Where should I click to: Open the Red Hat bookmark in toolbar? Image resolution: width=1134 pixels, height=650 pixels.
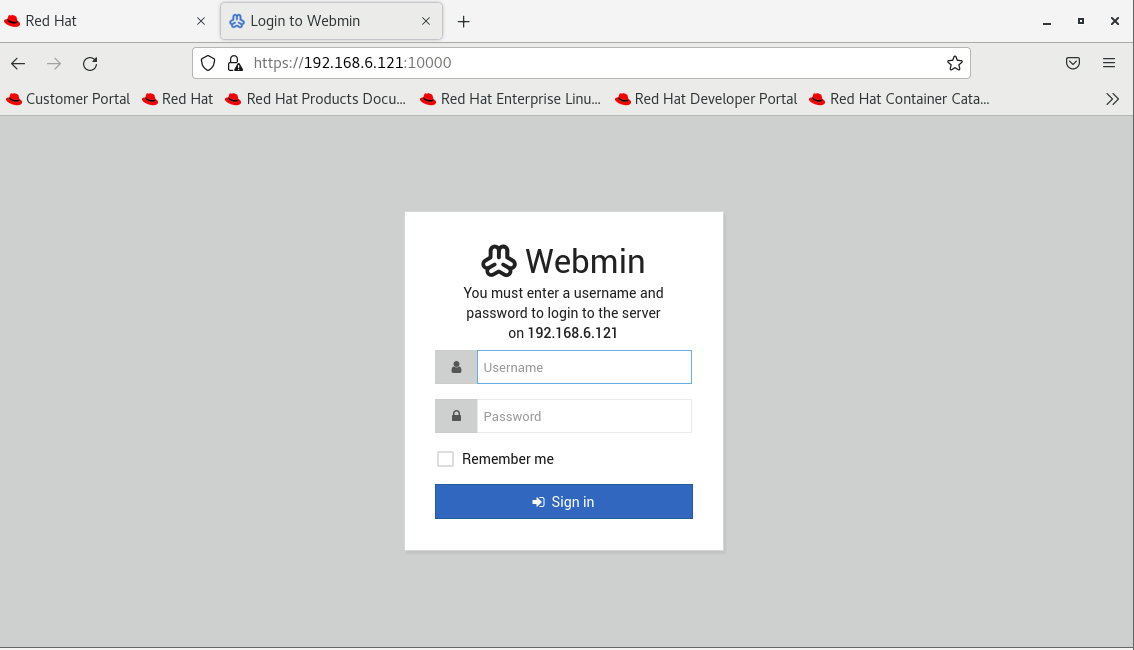(178, 99)
